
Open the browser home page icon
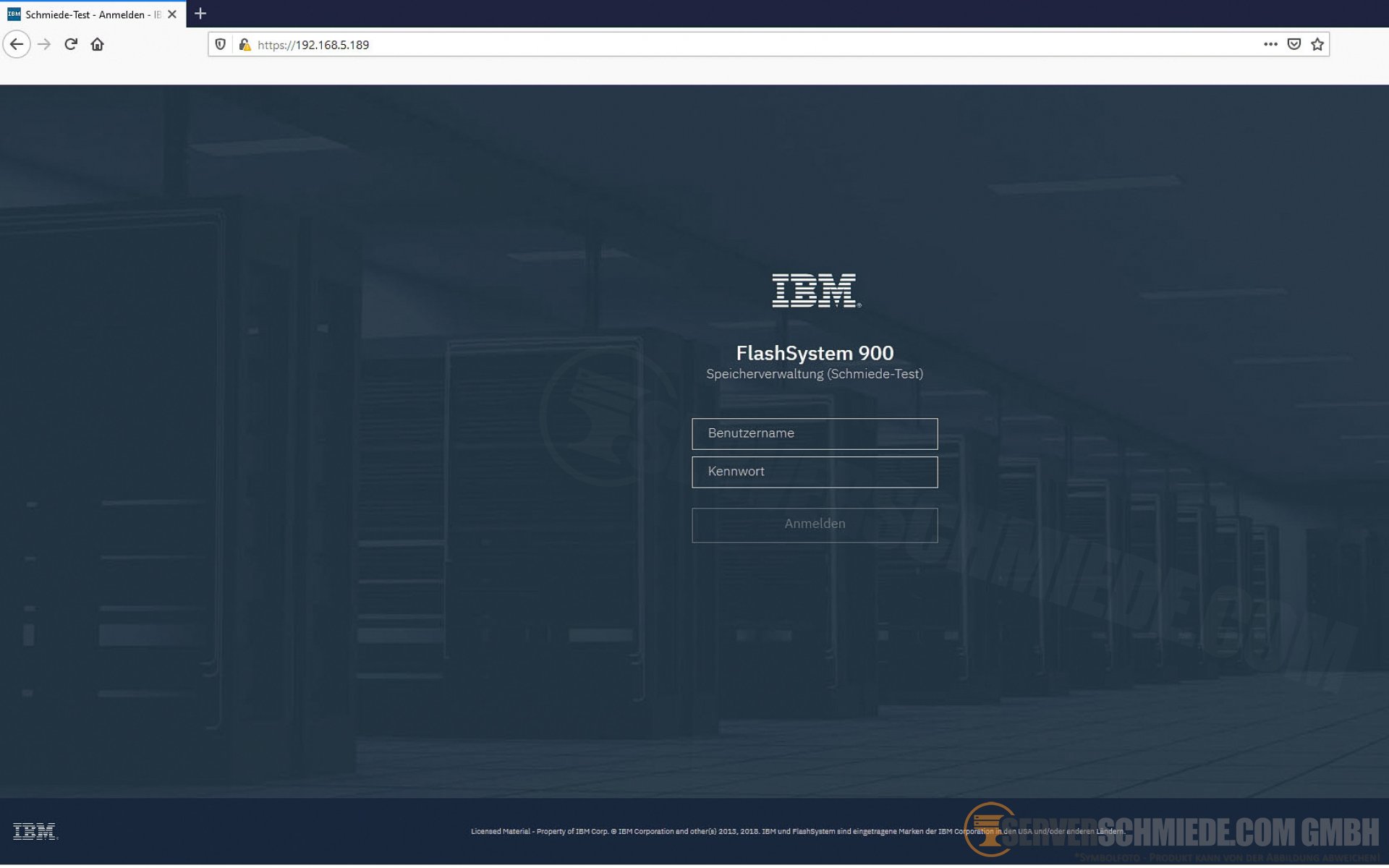coord(97,45)
